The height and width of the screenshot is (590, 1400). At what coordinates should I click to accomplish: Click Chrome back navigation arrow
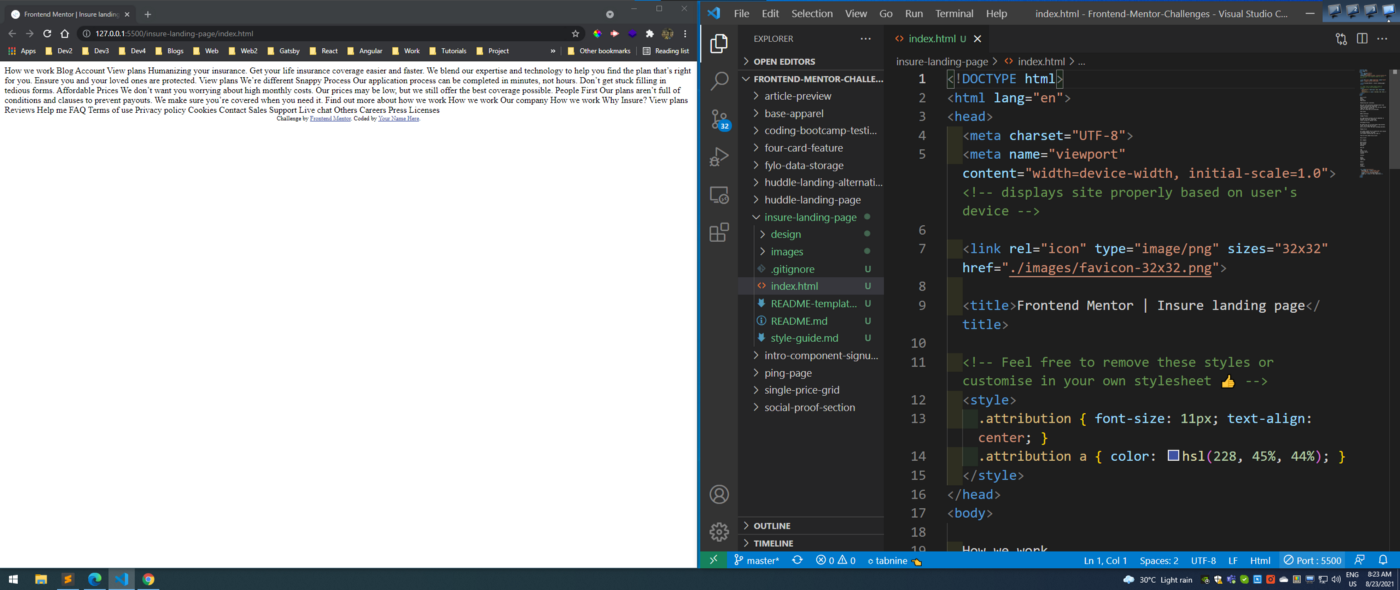coord(12,33)
